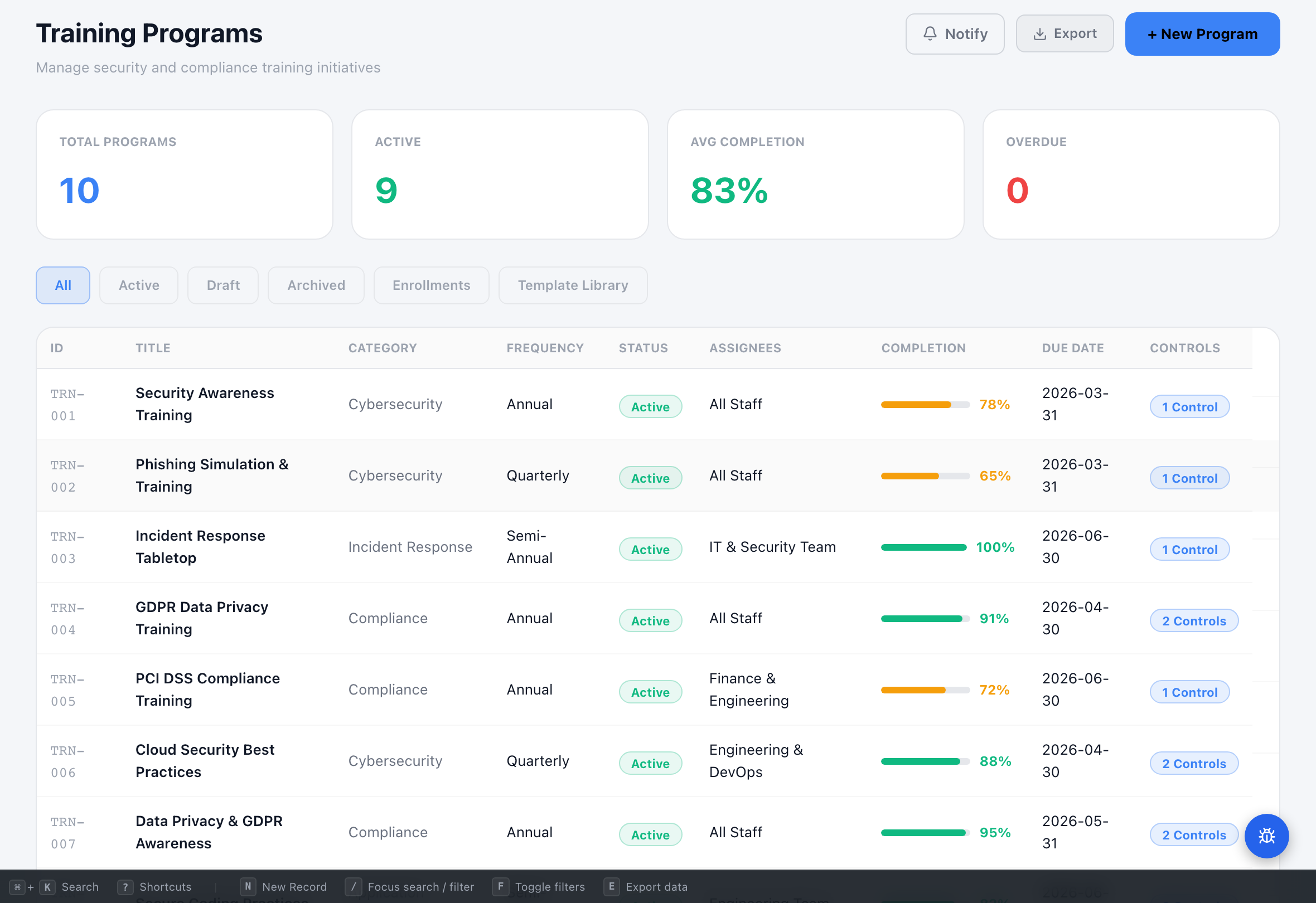Click the bell icon on Notify

click(930, 34)
